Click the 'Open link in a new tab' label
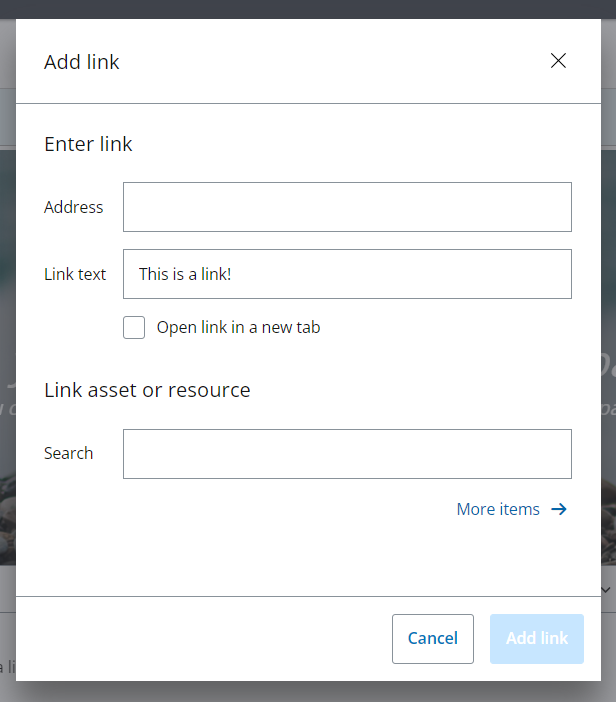The height and width of the screenshot is (702, 616). point(238,327)
